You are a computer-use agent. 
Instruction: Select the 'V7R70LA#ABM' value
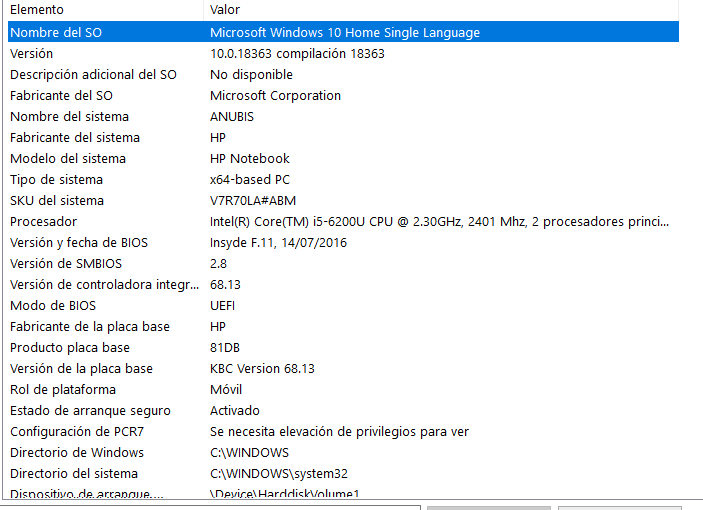[253, 201]
